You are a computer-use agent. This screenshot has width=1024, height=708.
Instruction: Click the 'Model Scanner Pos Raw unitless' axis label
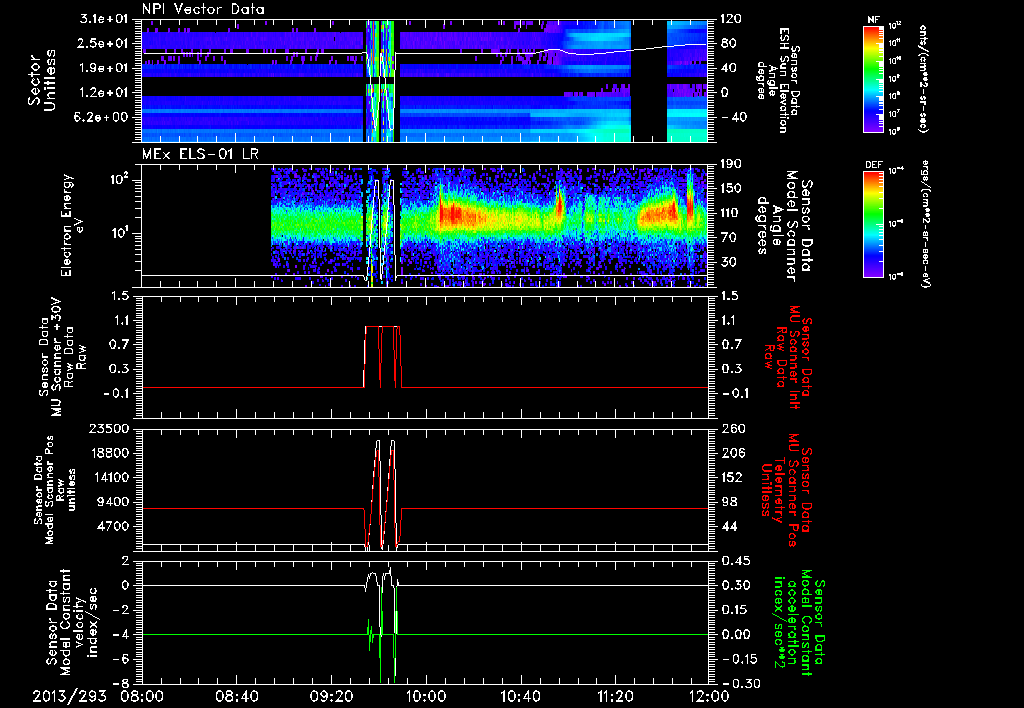coord(55,490)
